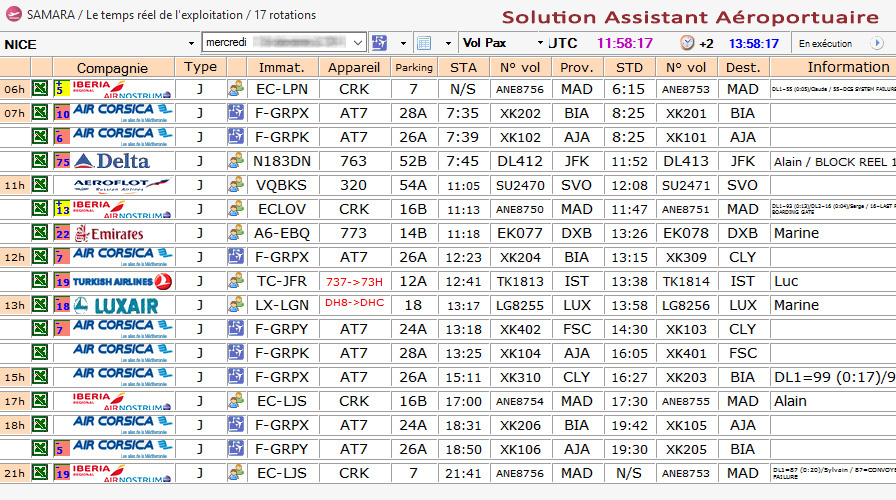Click the Turkish Airlines logo
This screenshot has width=896, height=500.
coord(122,281)
